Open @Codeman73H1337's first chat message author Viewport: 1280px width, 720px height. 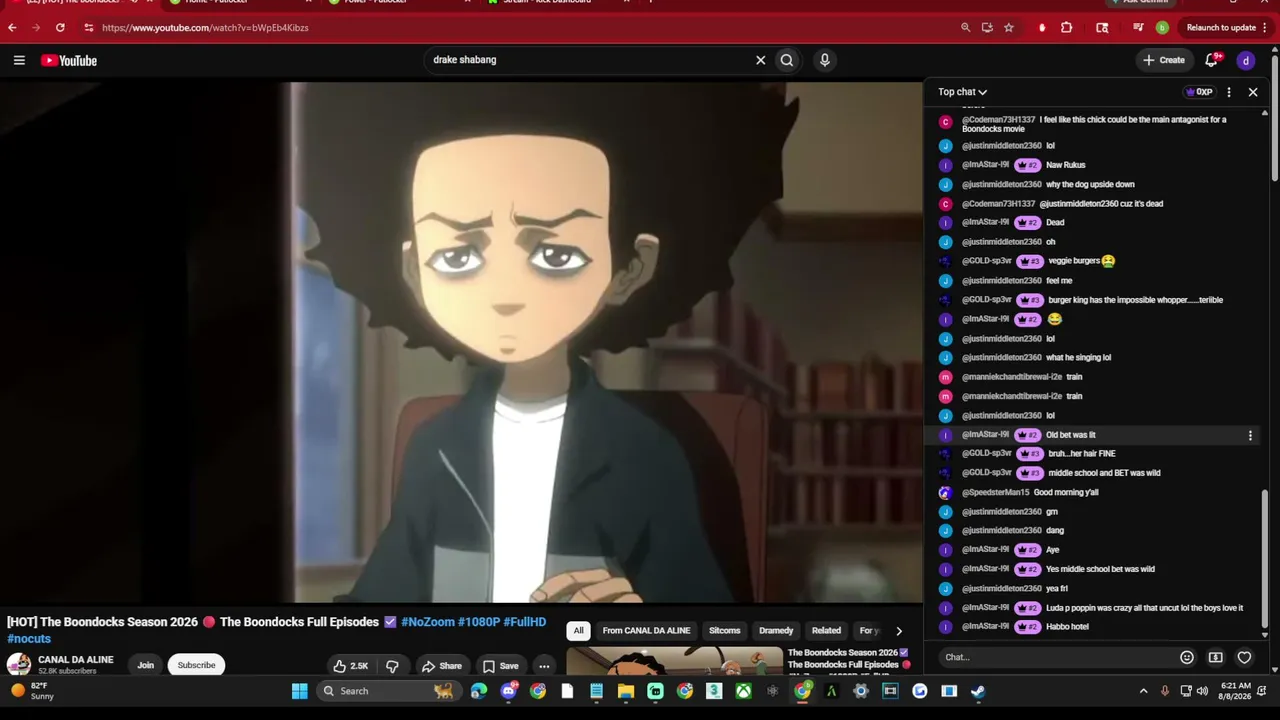[x=998, y=120]
